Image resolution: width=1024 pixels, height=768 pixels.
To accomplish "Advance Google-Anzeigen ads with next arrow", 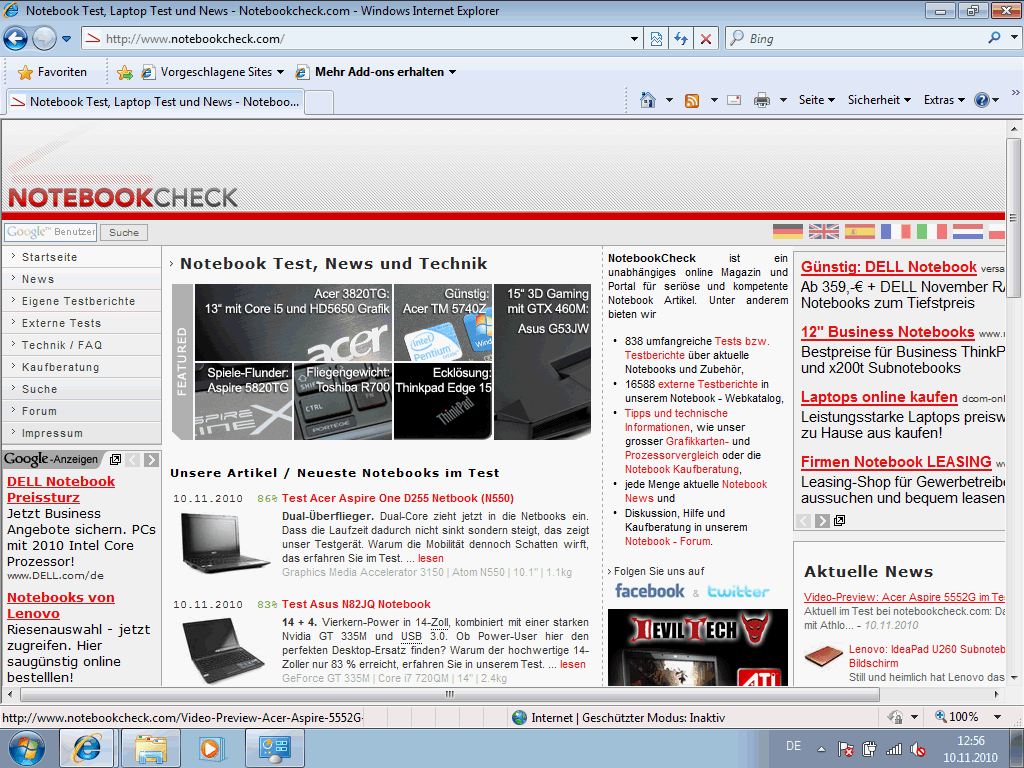I will 152,460.
